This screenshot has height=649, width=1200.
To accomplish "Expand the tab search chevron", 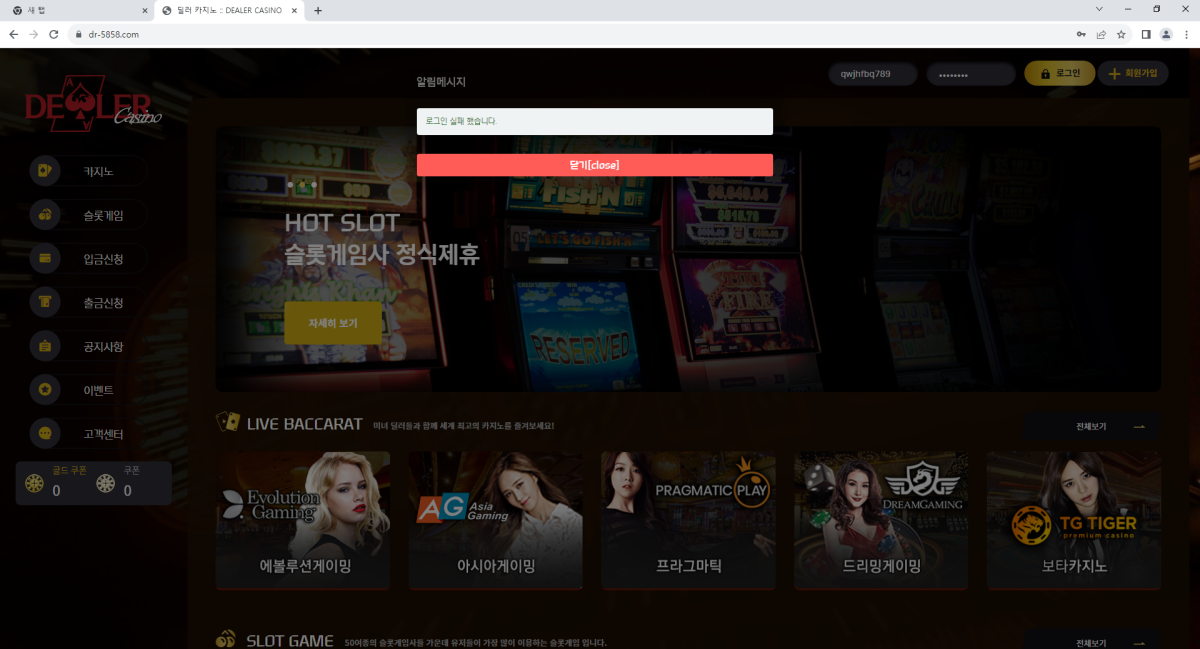I will (1100, 9).
